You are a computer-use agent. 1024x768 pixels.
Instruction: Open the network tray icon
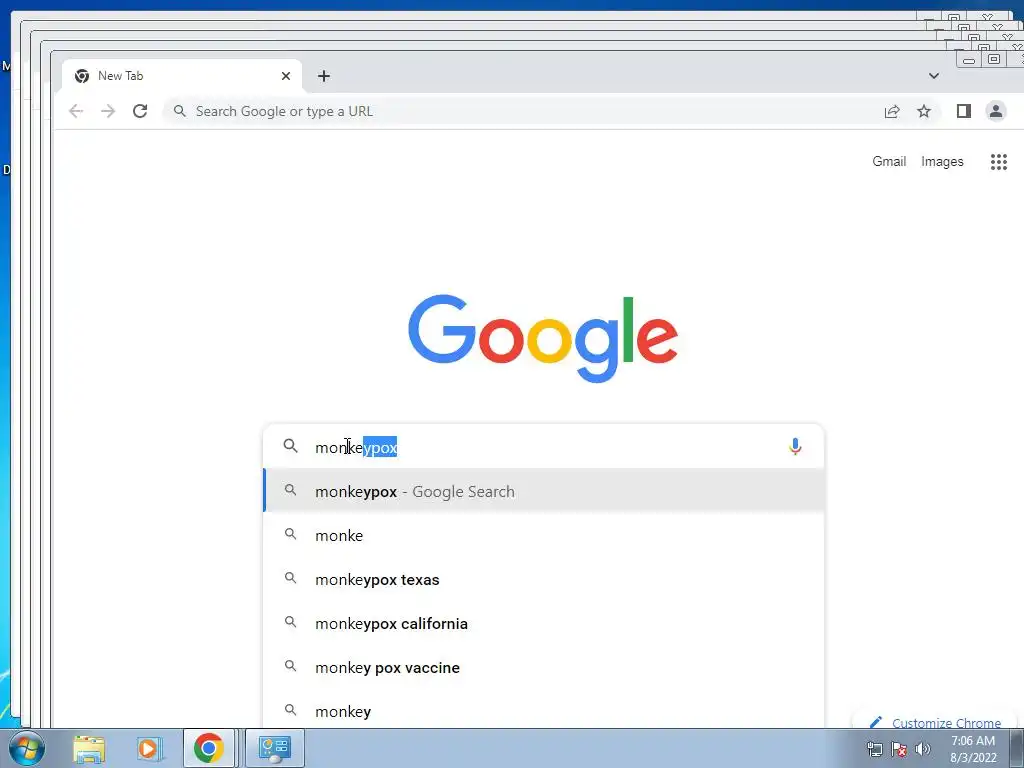[874, 749]
